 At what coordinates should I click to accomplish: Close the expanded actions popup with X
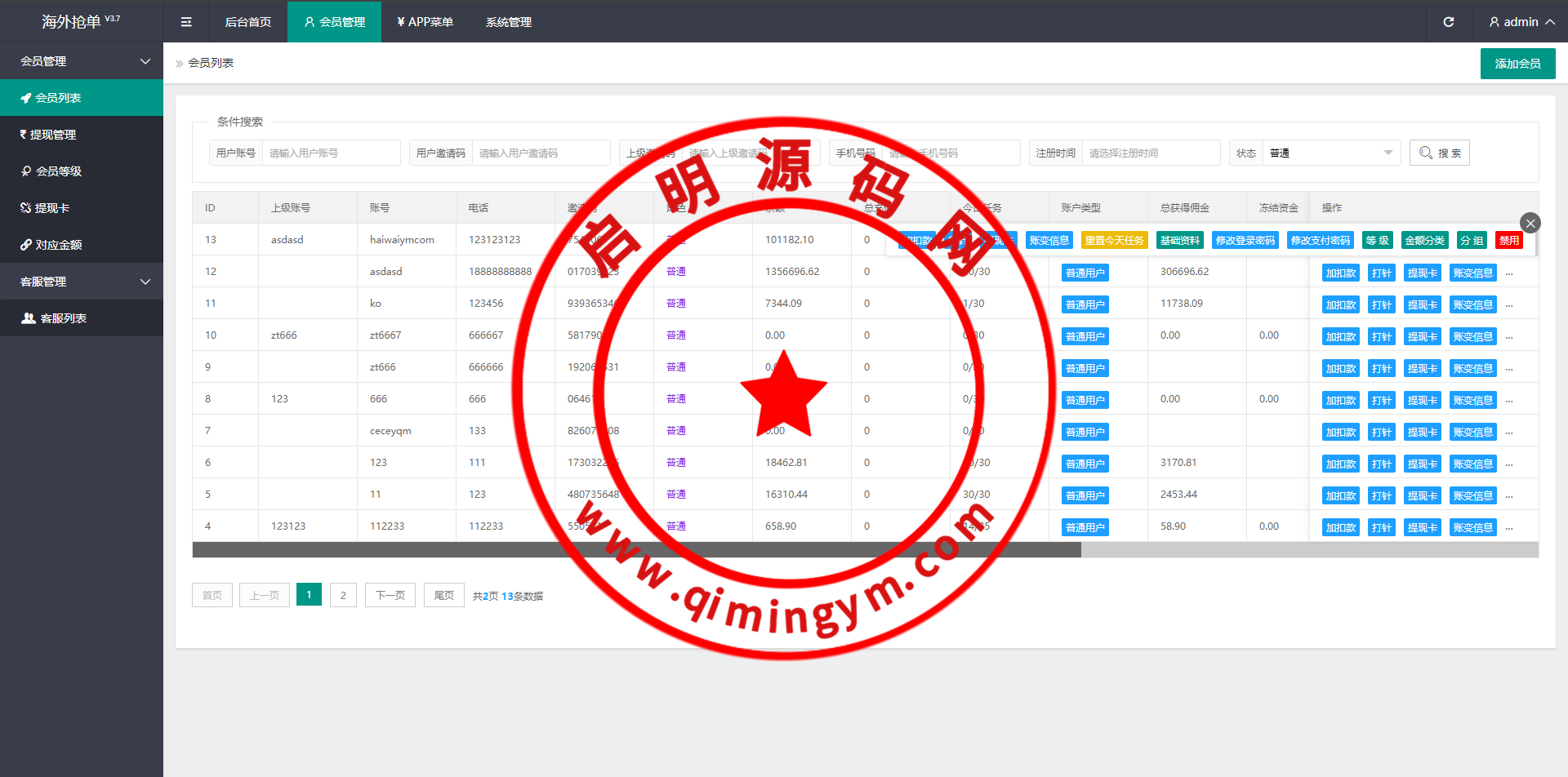(x=1530, y=223)
